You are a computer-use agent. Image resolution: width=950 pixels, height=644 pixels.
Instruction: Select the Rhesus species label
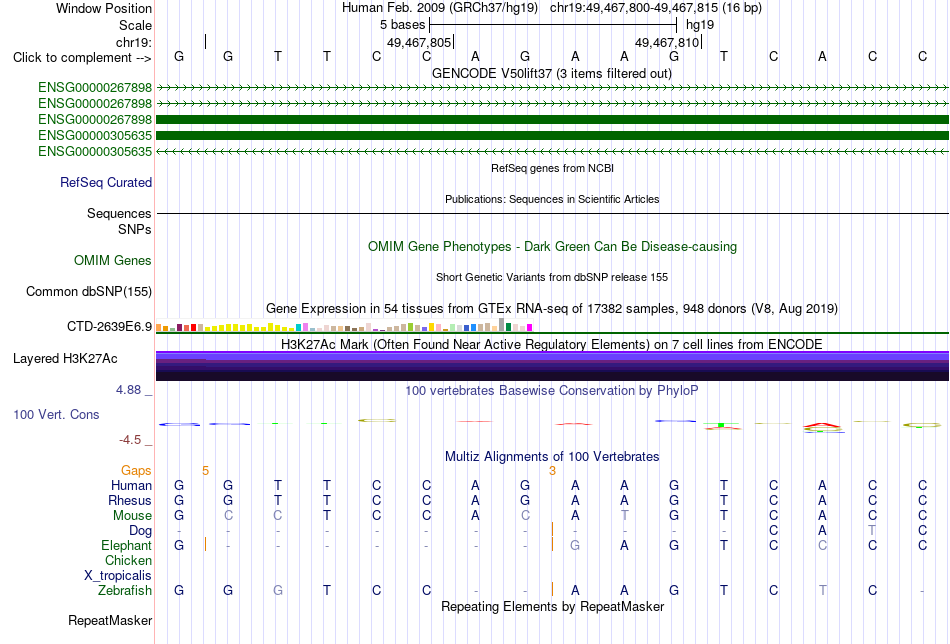tap(130, 500)
